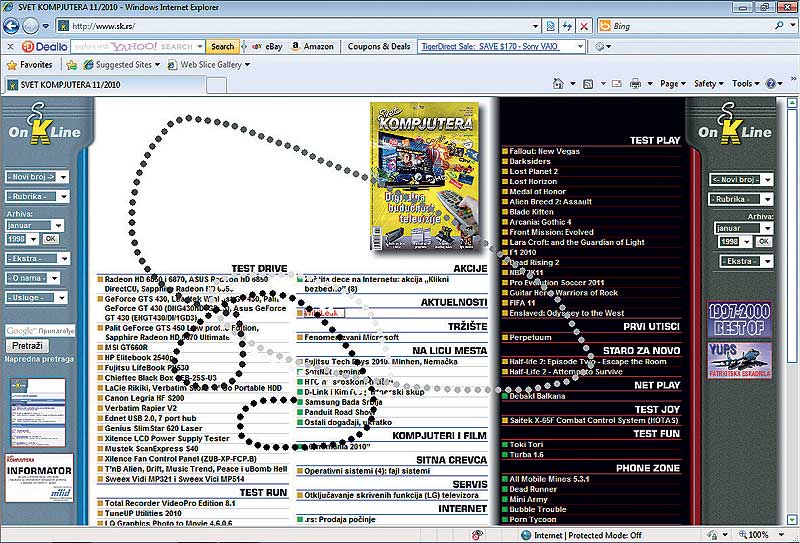
Task: Click the Svet Kompjutera magazine cover
Action: tap(424, 176)
